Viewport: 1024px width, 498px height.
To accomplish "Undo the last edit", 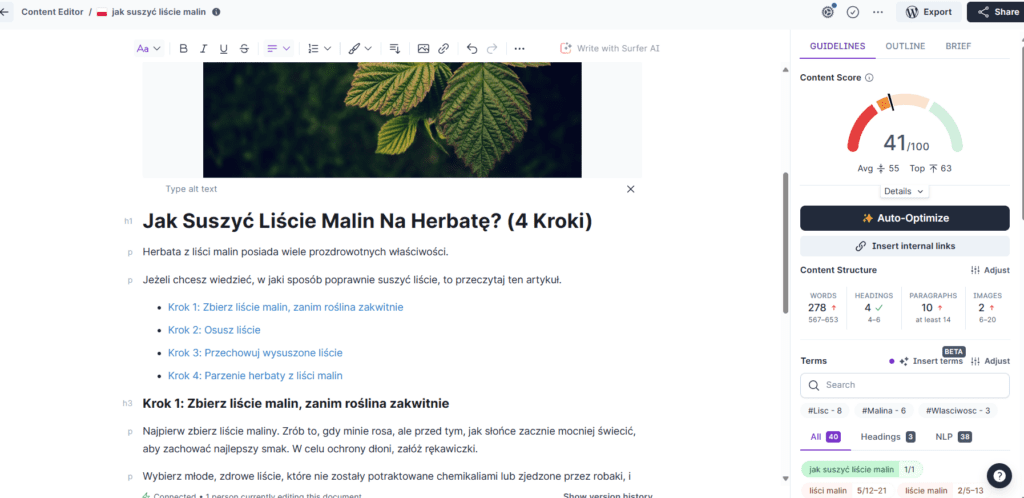I will (x=472, y=48).
